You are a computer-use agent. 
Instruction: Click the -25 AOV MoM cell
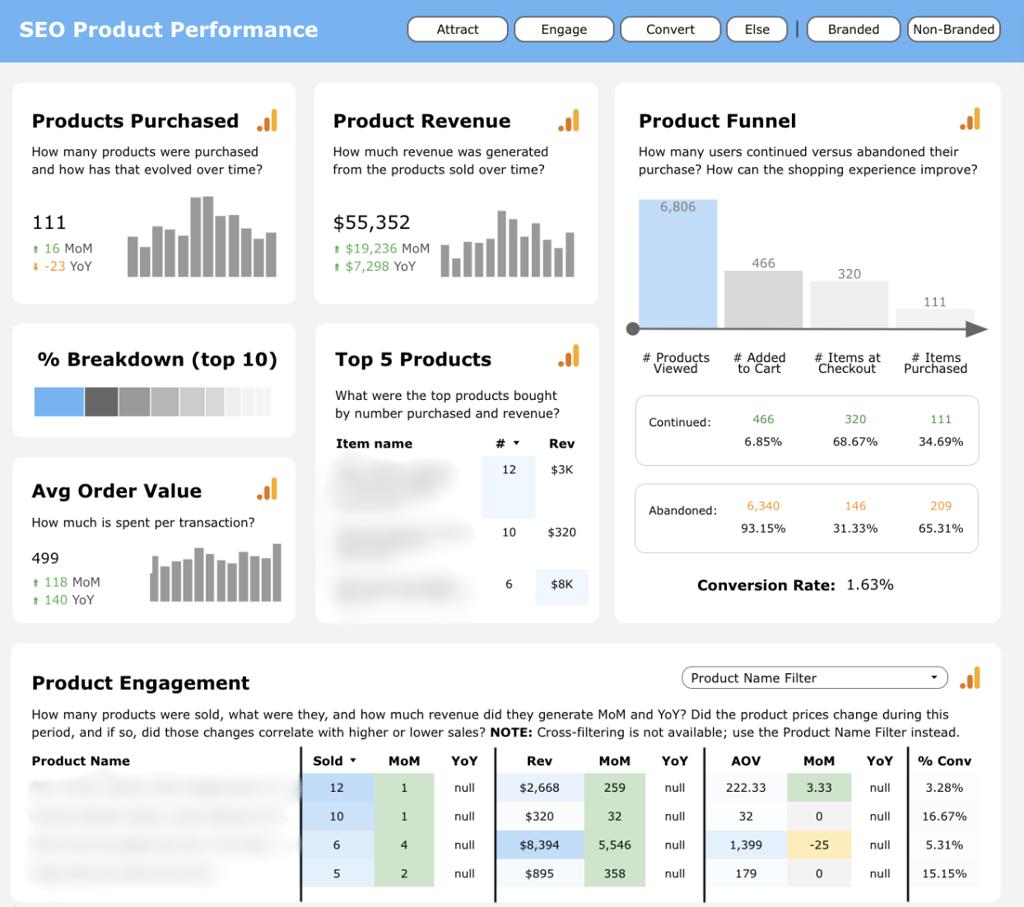point(819,845)
